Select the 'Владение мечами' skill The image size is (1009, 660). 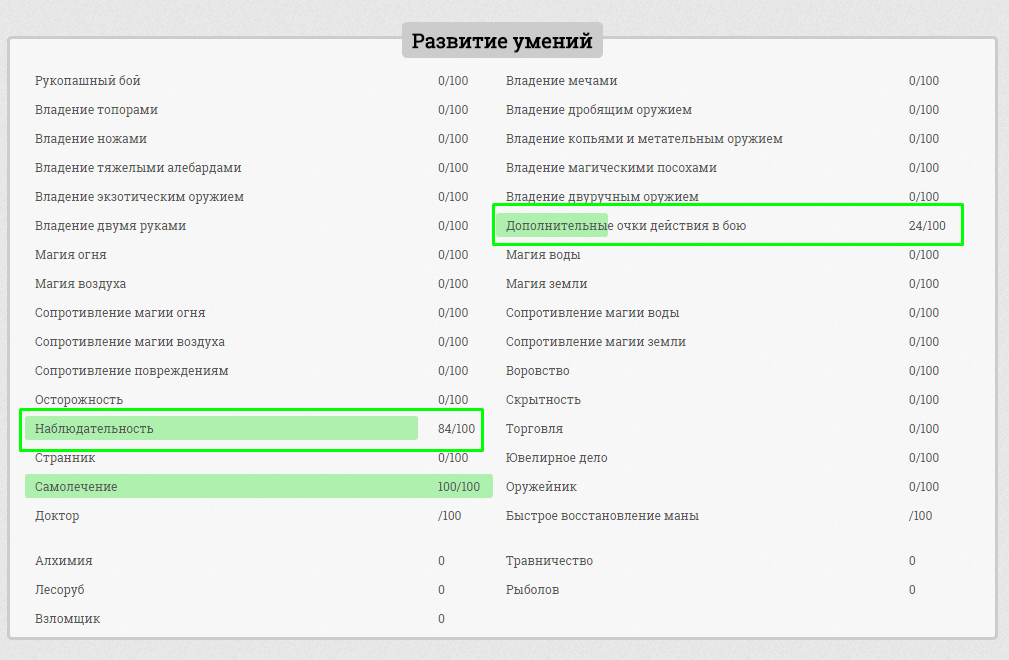[x=561, y=80]
